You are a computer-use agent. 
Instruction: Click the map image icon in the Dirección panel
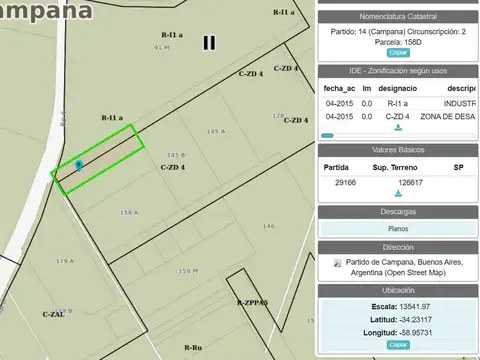(338, 263)
